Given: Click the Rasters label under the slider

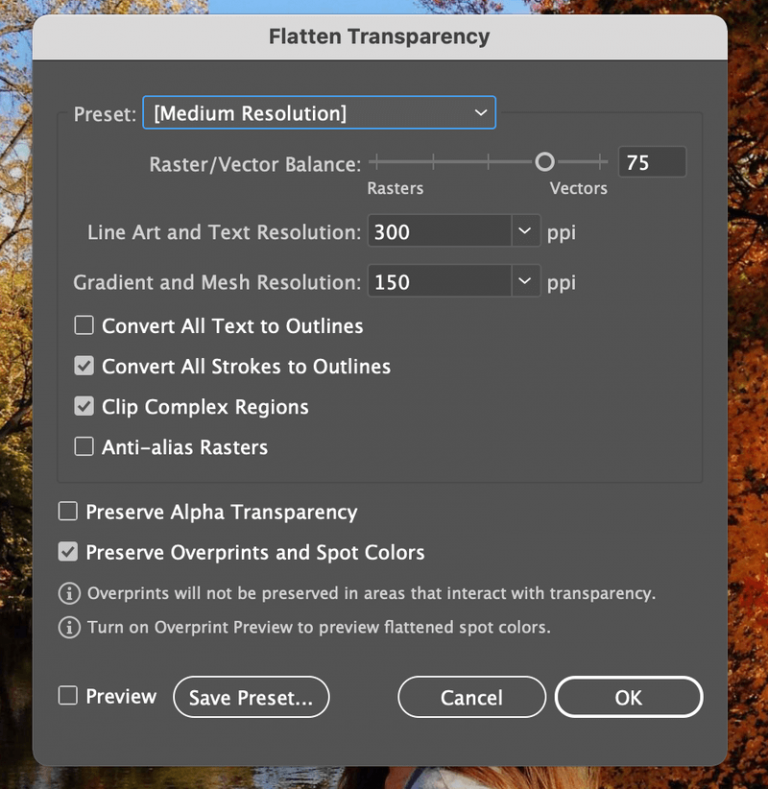Looking at the screenshot, I should [x=395, y=188].
